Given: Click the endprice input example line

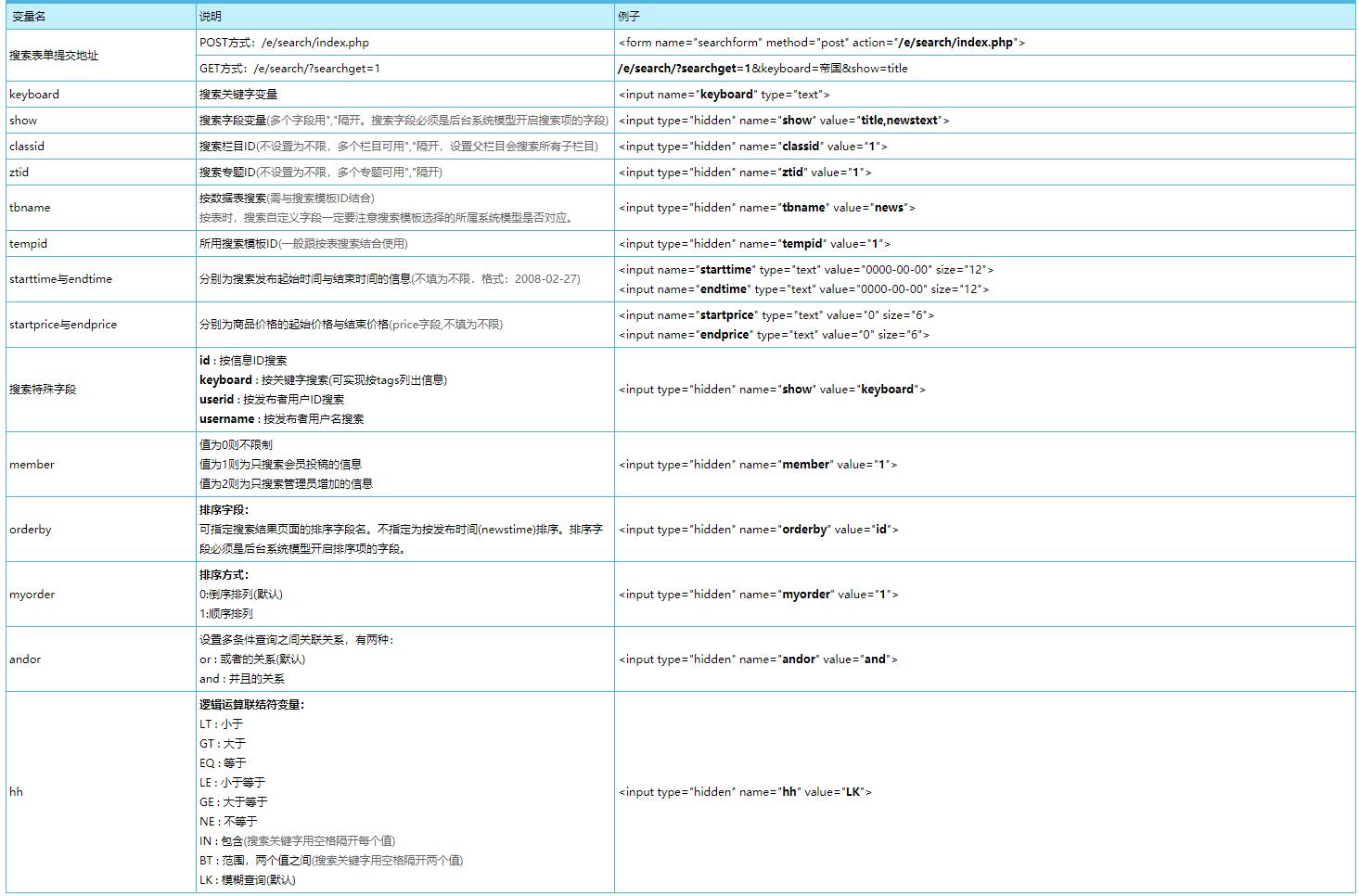Looking at the screenshot, I should (774, 335).
